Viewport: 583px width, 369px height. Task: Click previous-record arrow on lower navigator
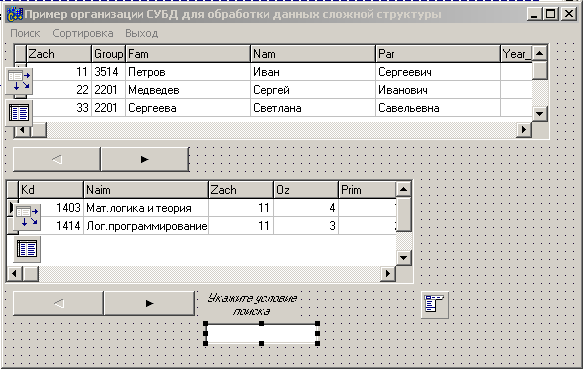[x=58, y=304]
